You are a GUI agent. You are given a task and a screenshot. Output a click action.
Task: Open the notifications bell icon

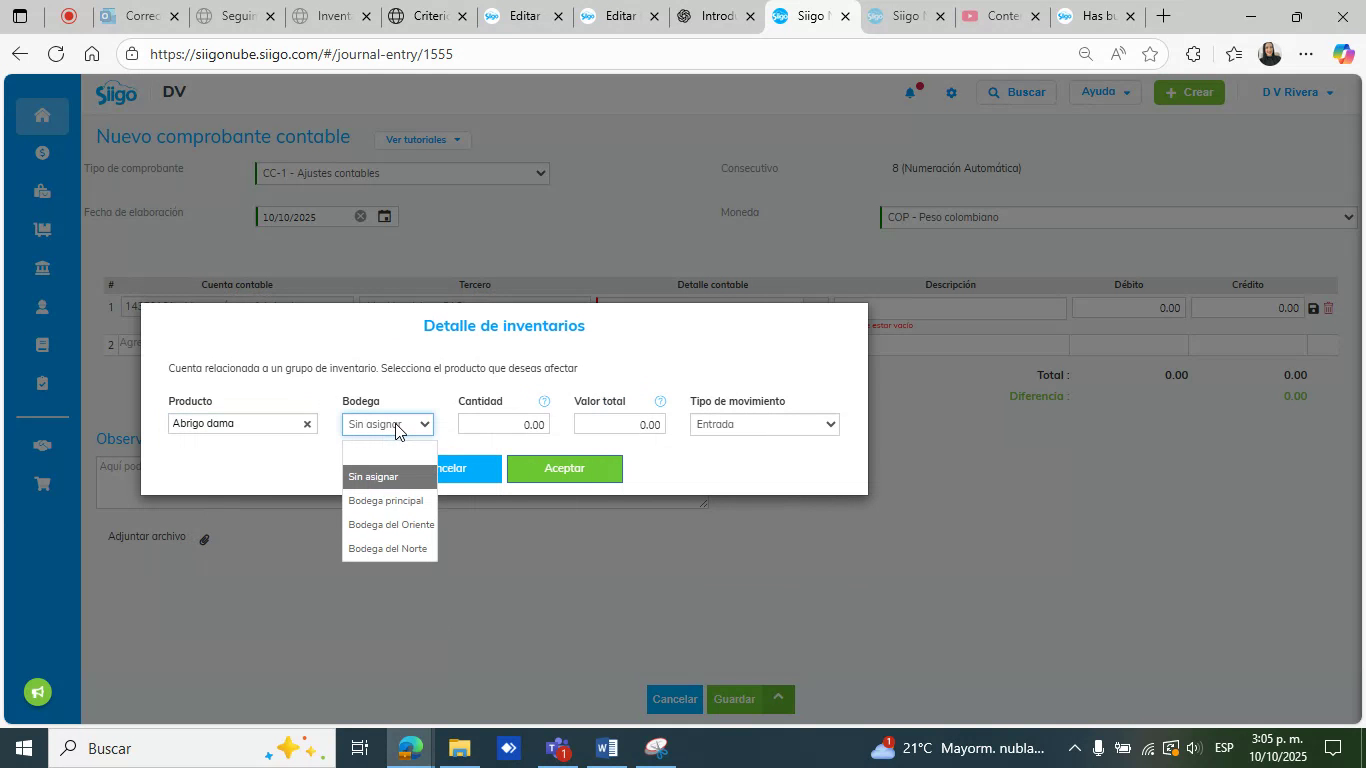click(911, 92)
